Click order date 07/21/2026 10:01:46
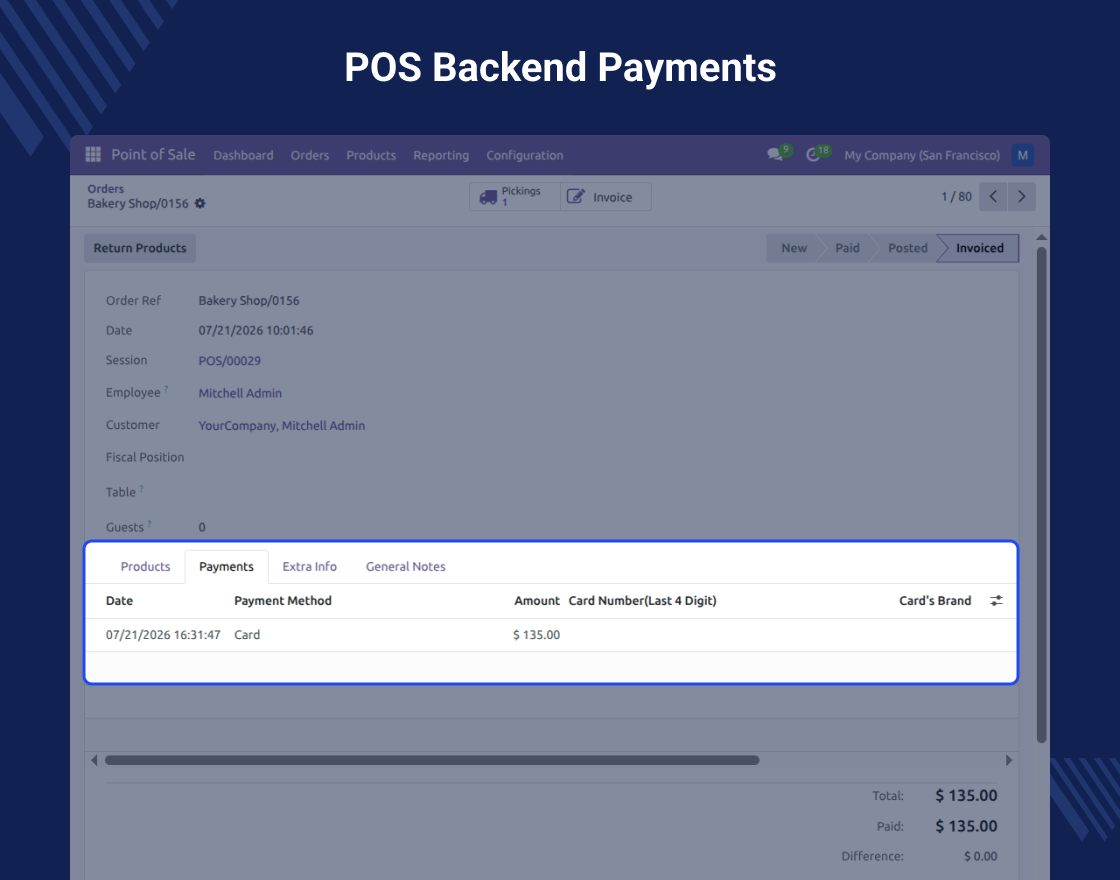The height and width of the screenshot is (880, 1120). tap(256, 331)
